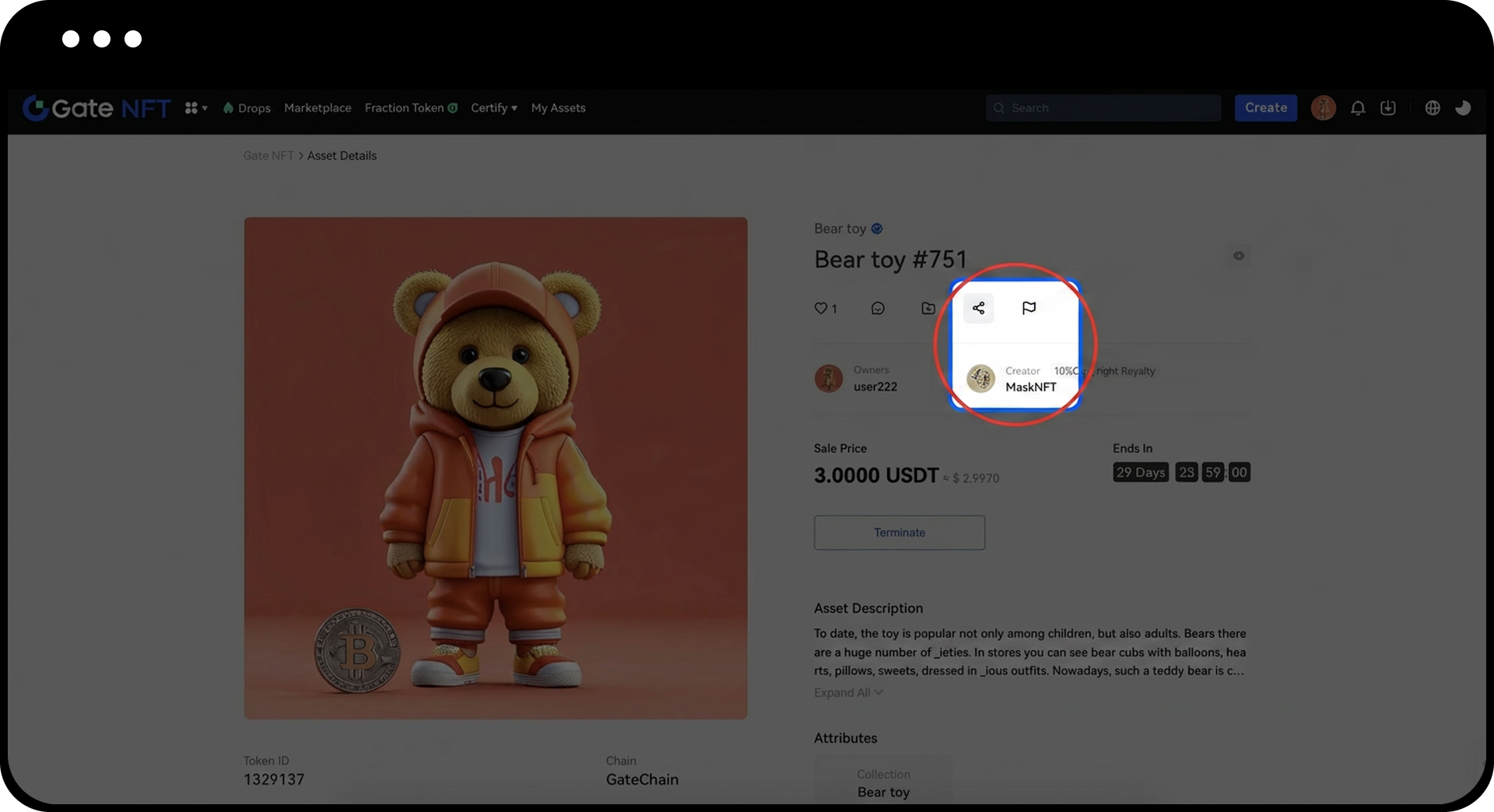The image size is (1494, 812).
Task: Open language globe icon
Action: [1433, 108]
